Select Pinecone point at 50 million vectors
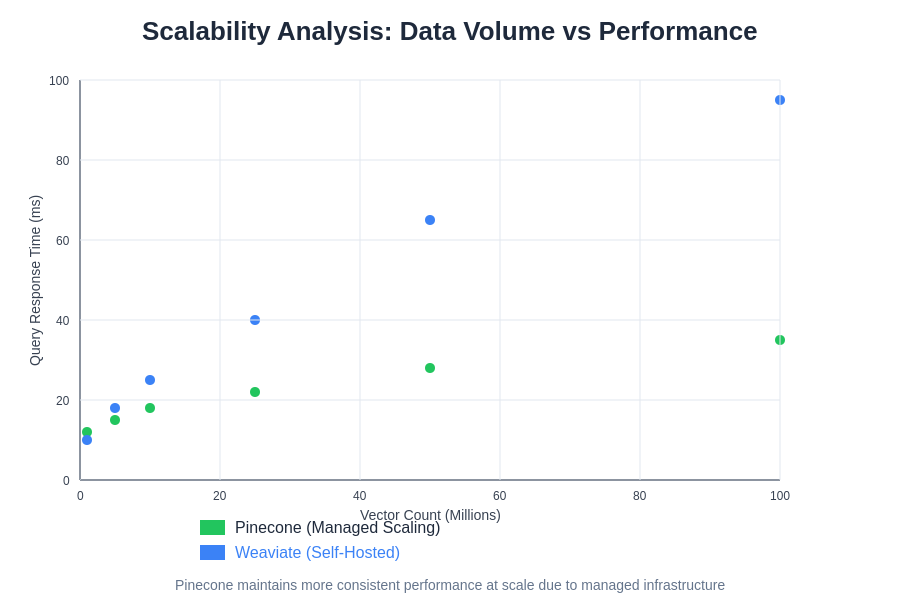Image resolution: width=900 pixels, height=600 pixels. 430,368
